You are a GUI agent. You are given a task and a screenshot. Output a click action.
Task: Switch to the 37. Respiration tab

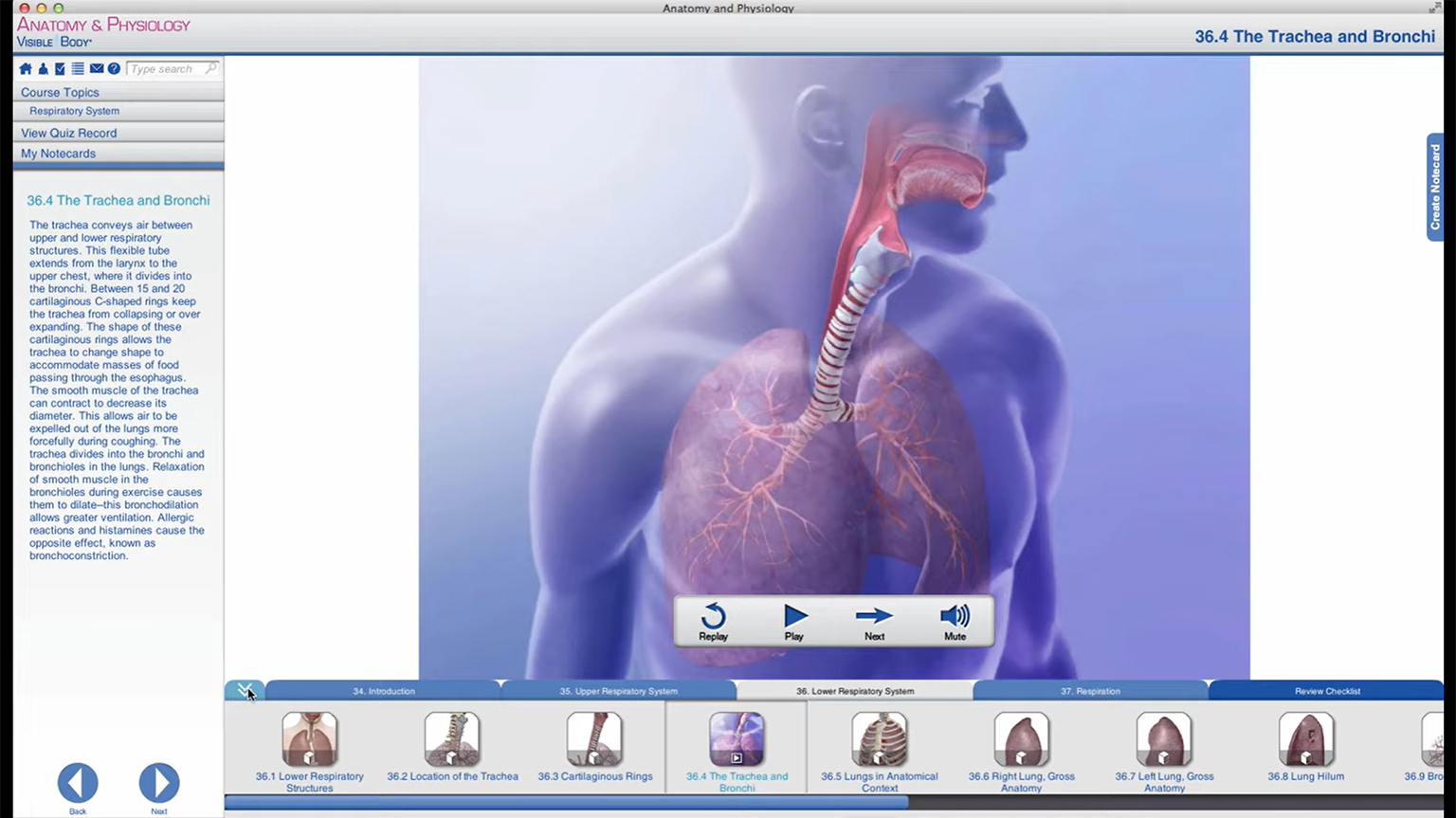tap(1090, 691)
